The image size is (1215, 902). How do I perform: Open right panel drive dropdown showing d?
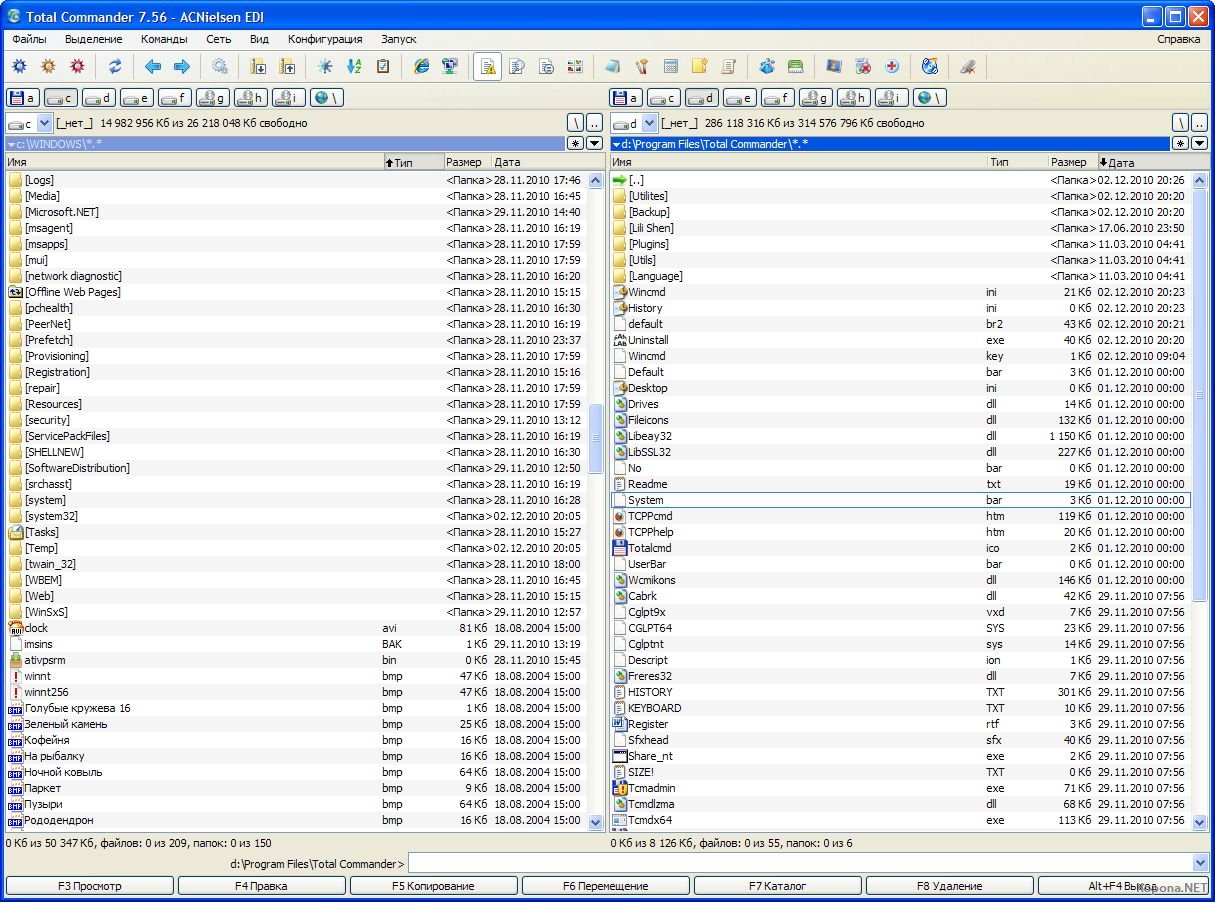634,123
